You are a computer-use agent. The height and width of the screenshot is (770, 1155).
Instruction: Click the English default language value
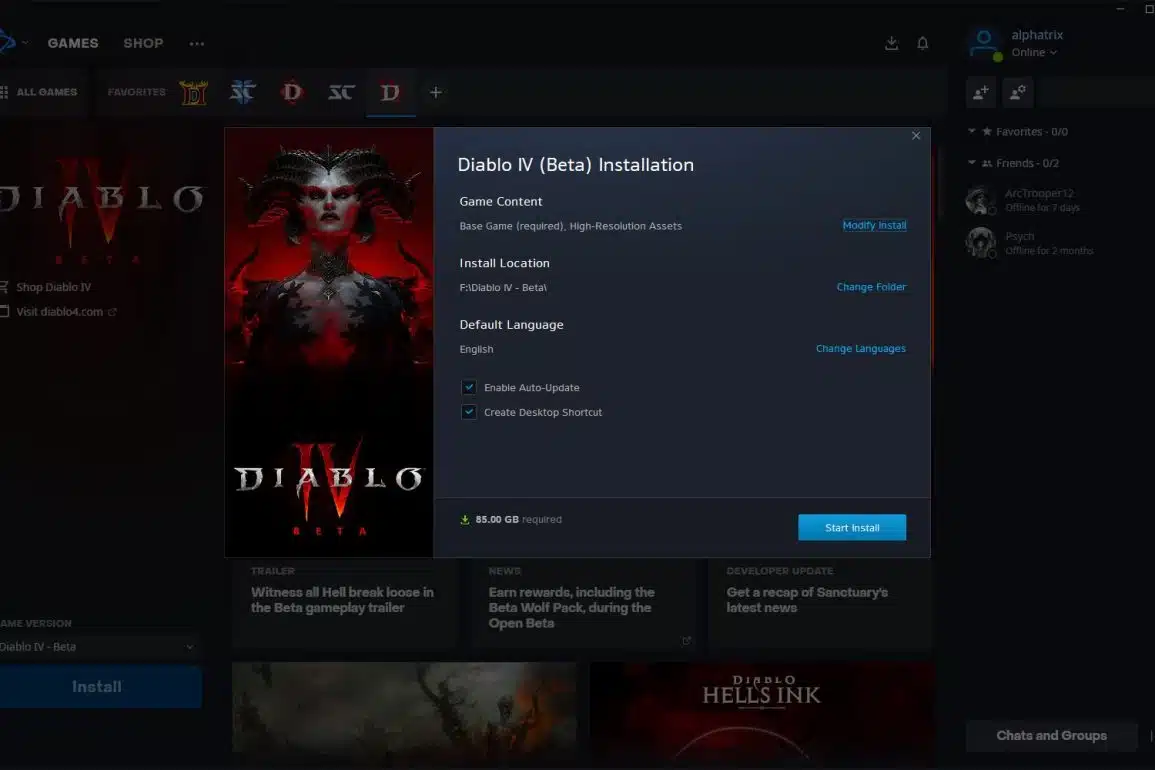[477, 349]
